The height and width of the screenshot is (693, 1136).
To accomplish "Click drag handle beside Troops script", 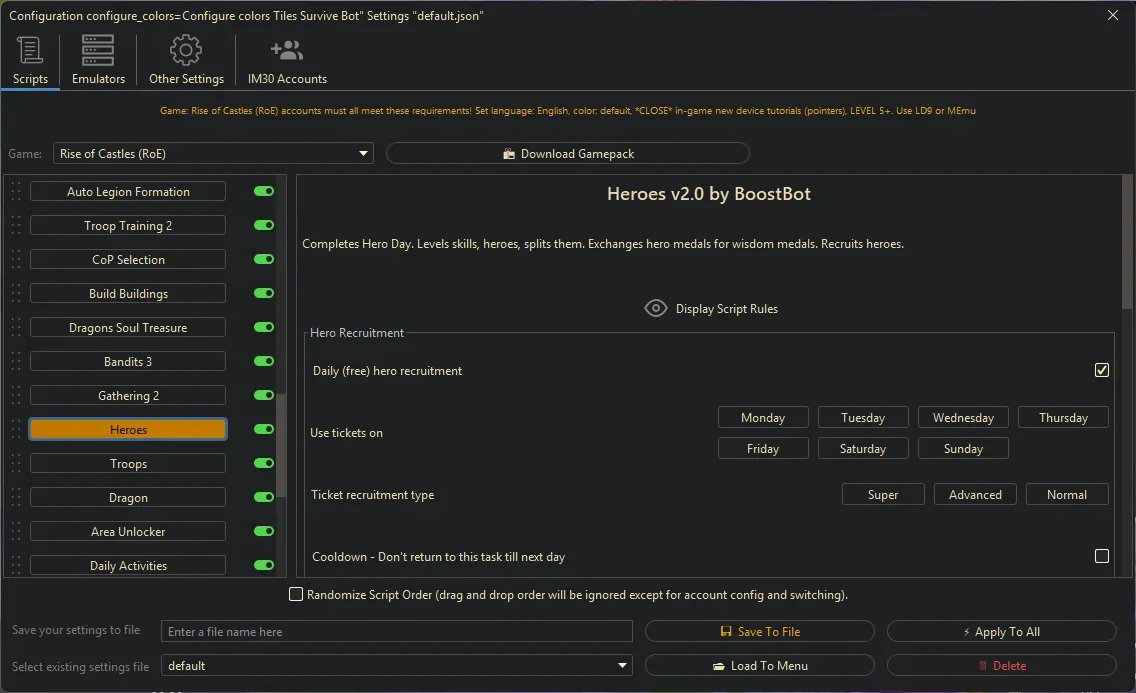I will 16,463.
